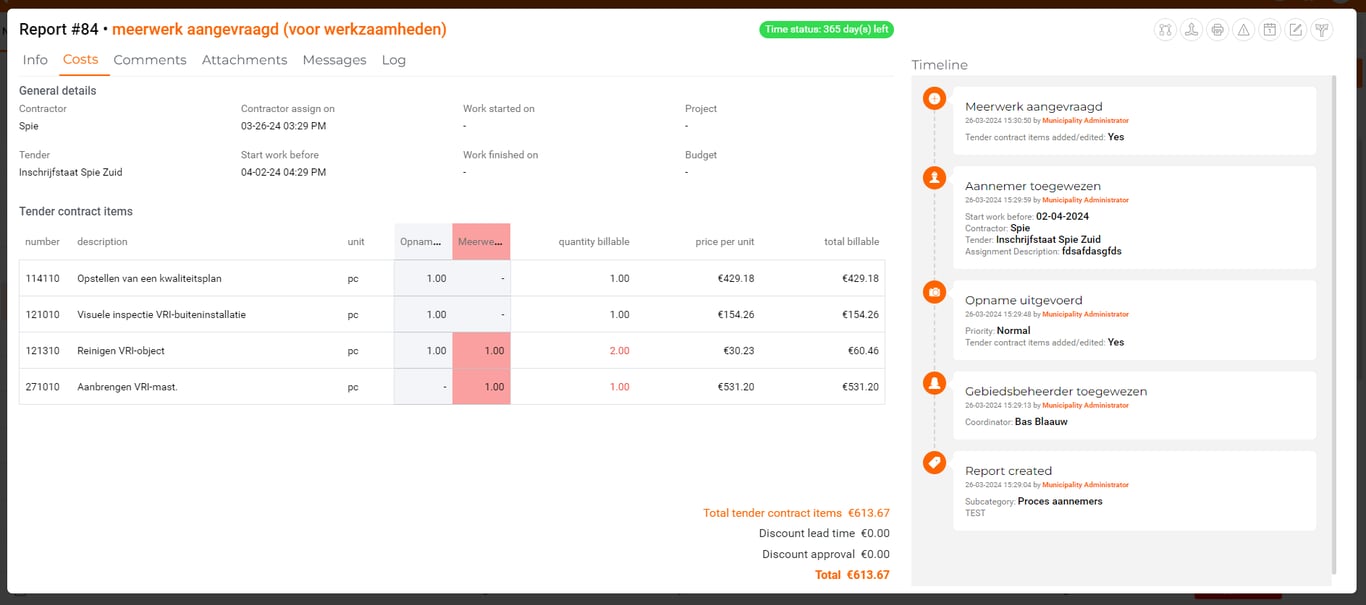Click Subcategory Proces aannemers text
This screenshot has width=1366, height=605.
pyautogui.click(x=1060, y=501)
